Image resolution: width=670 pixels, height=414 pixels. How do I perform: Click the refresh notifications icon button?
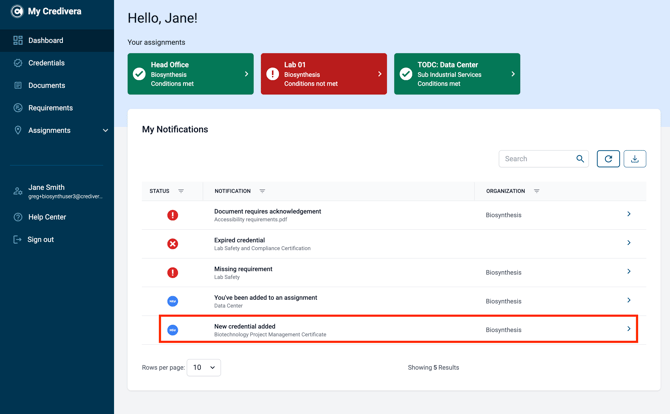click(608, 159)
